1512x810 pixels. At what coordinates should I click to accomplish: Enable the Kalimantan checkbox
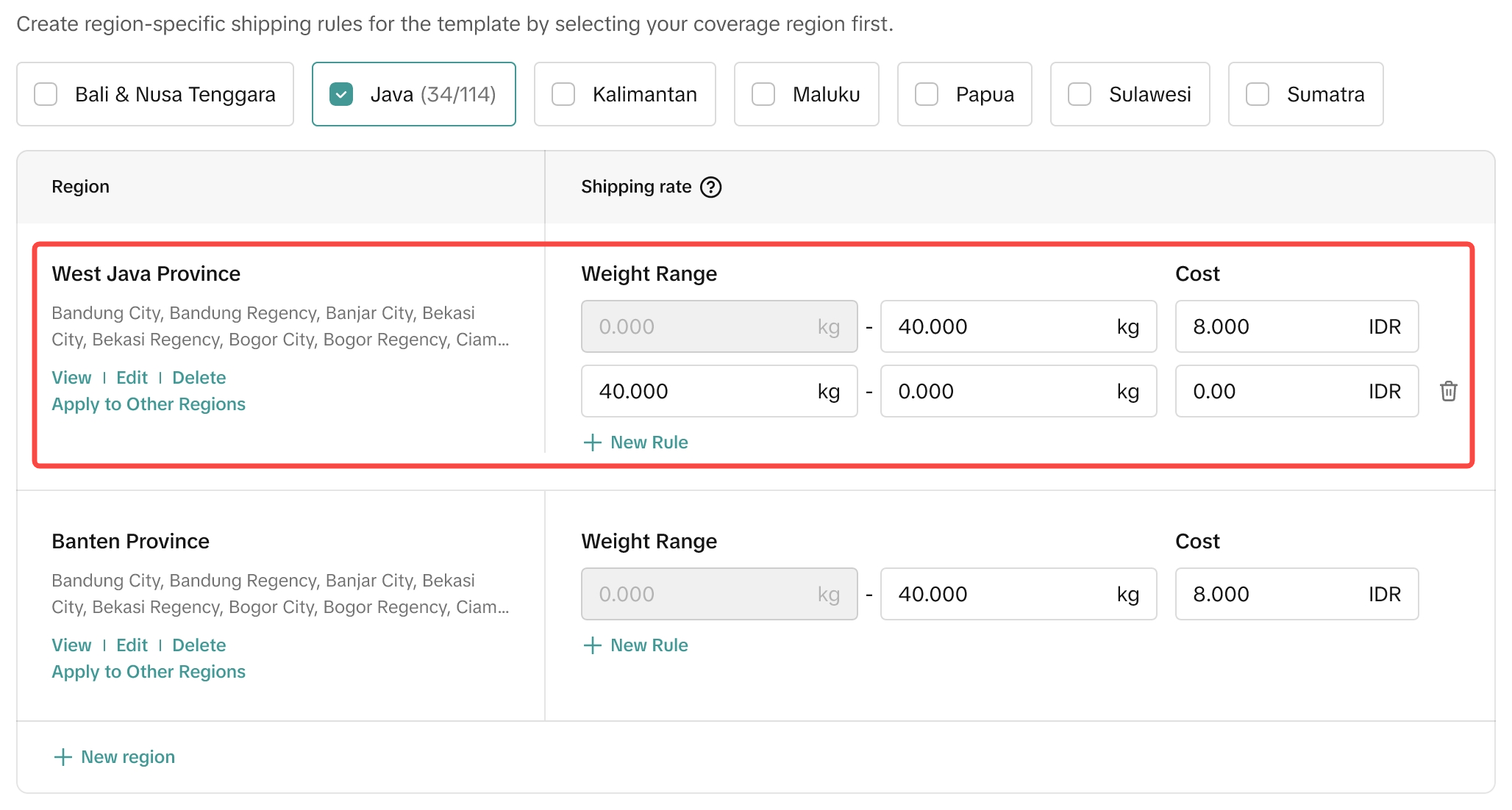tap(563, 94)
